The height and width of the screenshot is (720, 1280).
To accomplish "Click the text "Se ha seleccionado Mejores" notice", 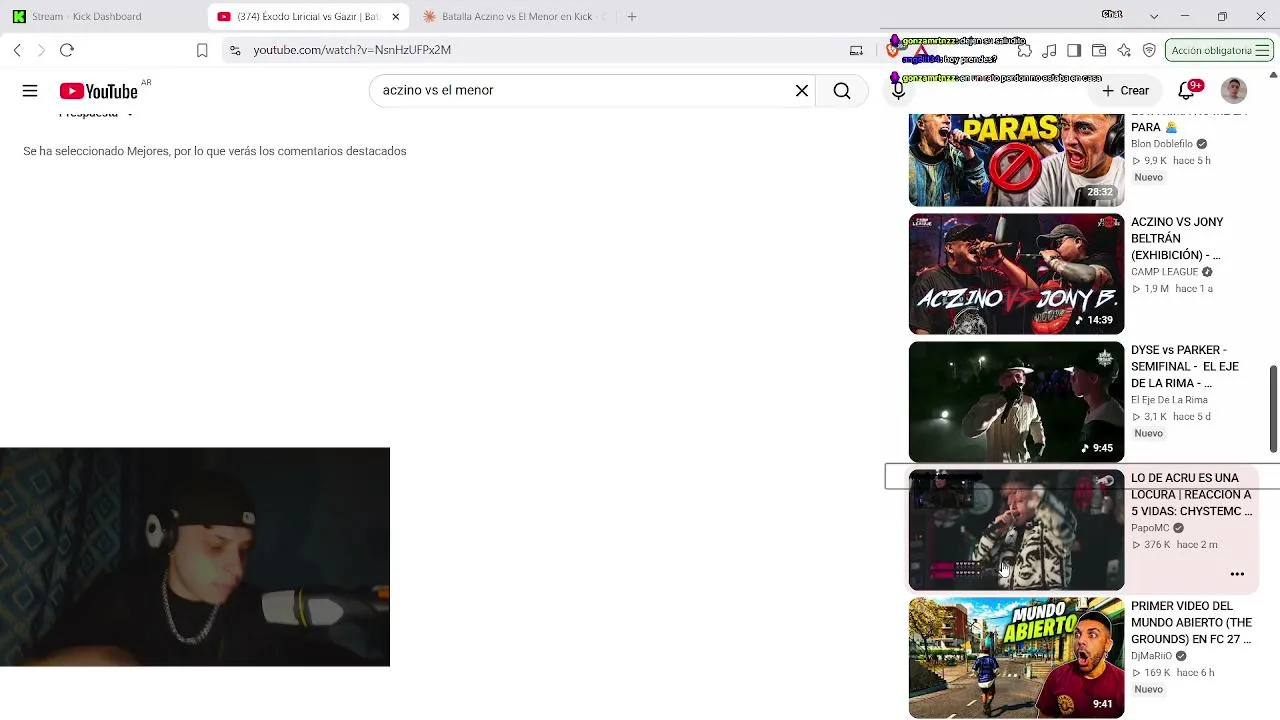I will [x=214, y=151].
